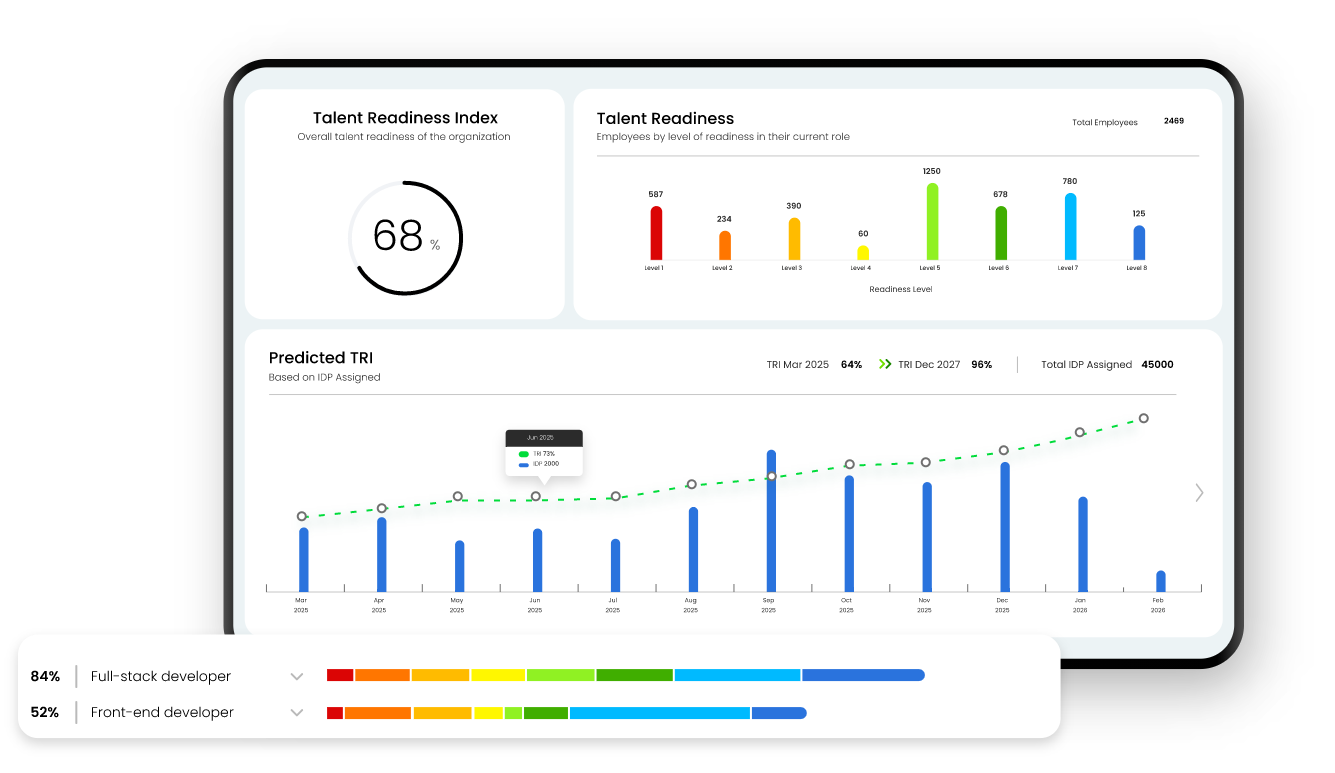Click the 1250 value above Level 5
The height and width of the screenshot is (773, 1335).
(x=932, y=172)
